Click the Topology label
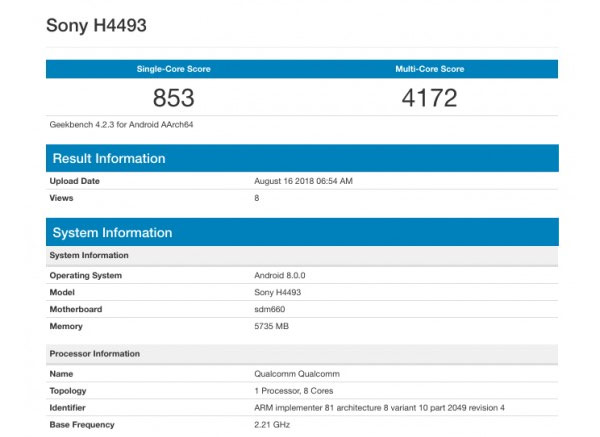This screenshot has width=600, height=437. click(x=68, y=391)
